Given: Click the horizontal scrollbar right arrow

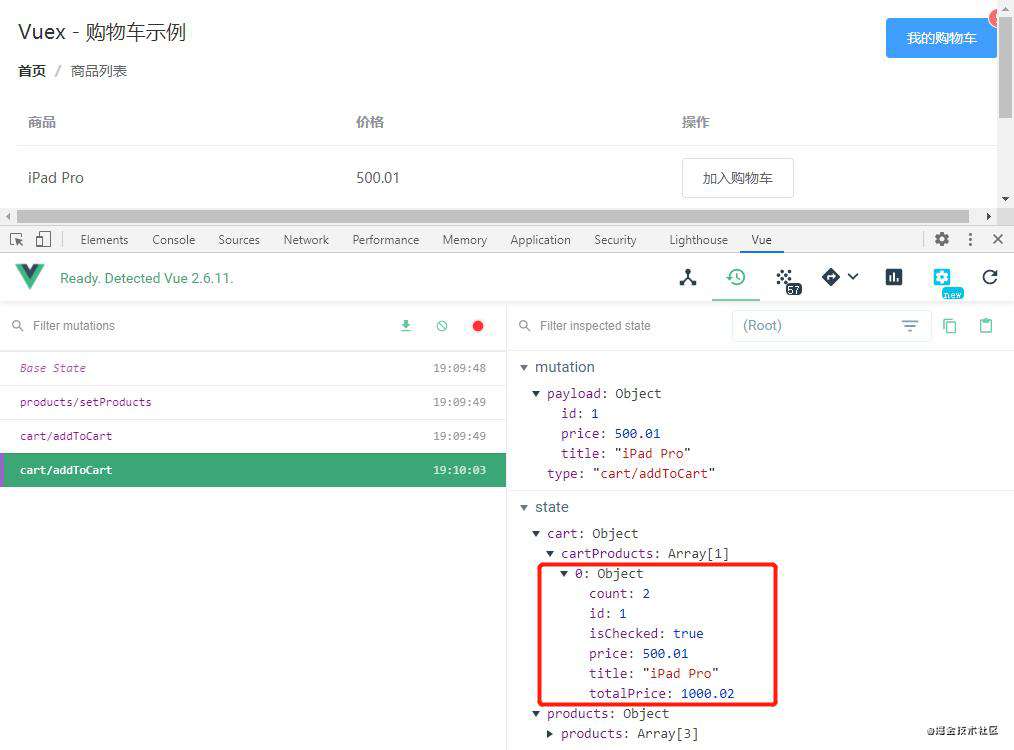Looking at the screenshot, I should click(989, 216).
